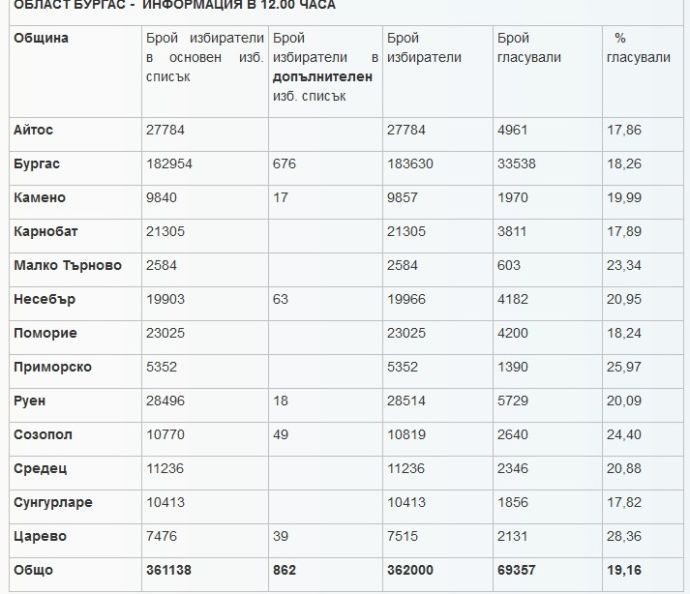Select the Айтос municipality row label

(x=33, y=130)
